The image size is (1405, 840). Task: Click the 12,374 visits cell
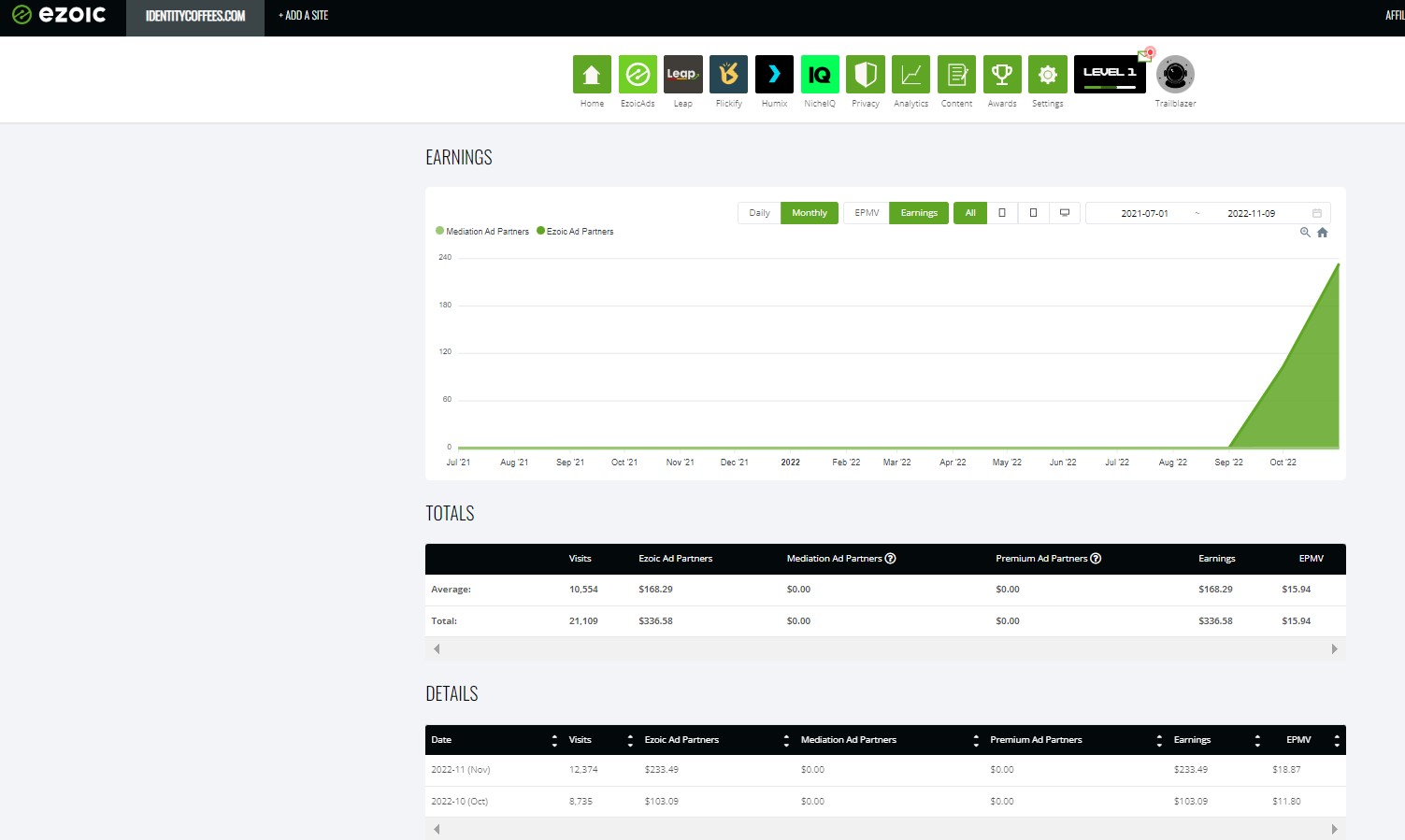coord(583,770)
